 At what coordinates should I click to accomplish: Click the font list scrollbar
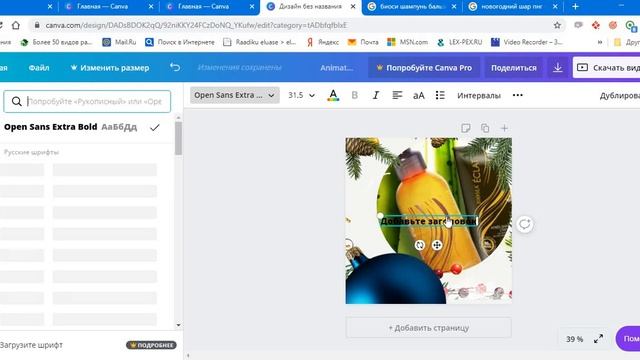178,138
